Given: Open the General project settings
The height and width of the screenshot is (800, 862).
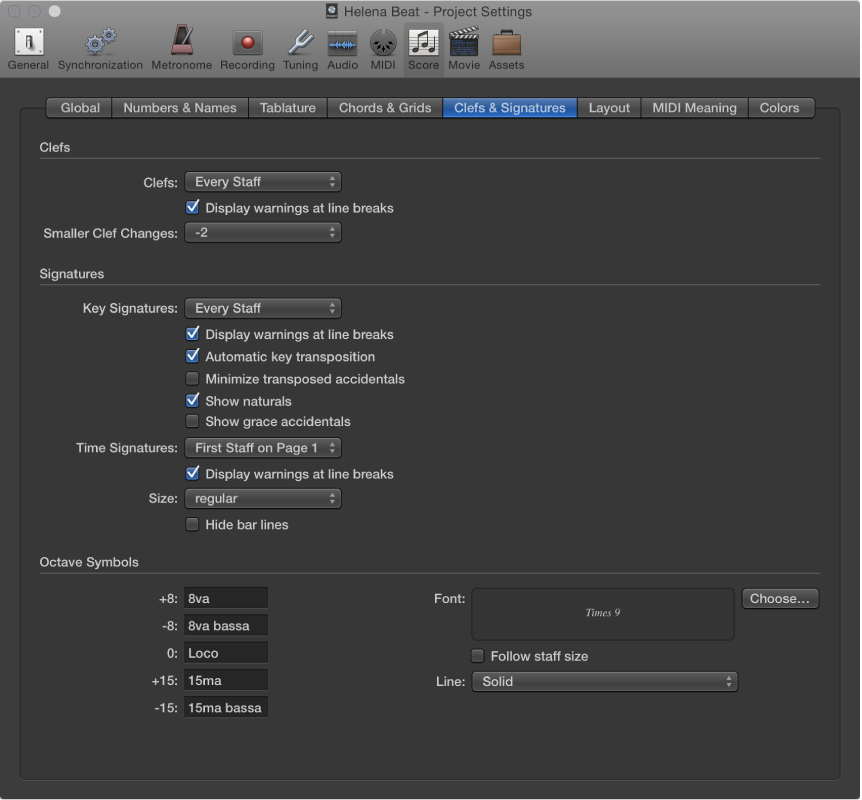Looking at the screenshot, I should [x=27, y=40].
